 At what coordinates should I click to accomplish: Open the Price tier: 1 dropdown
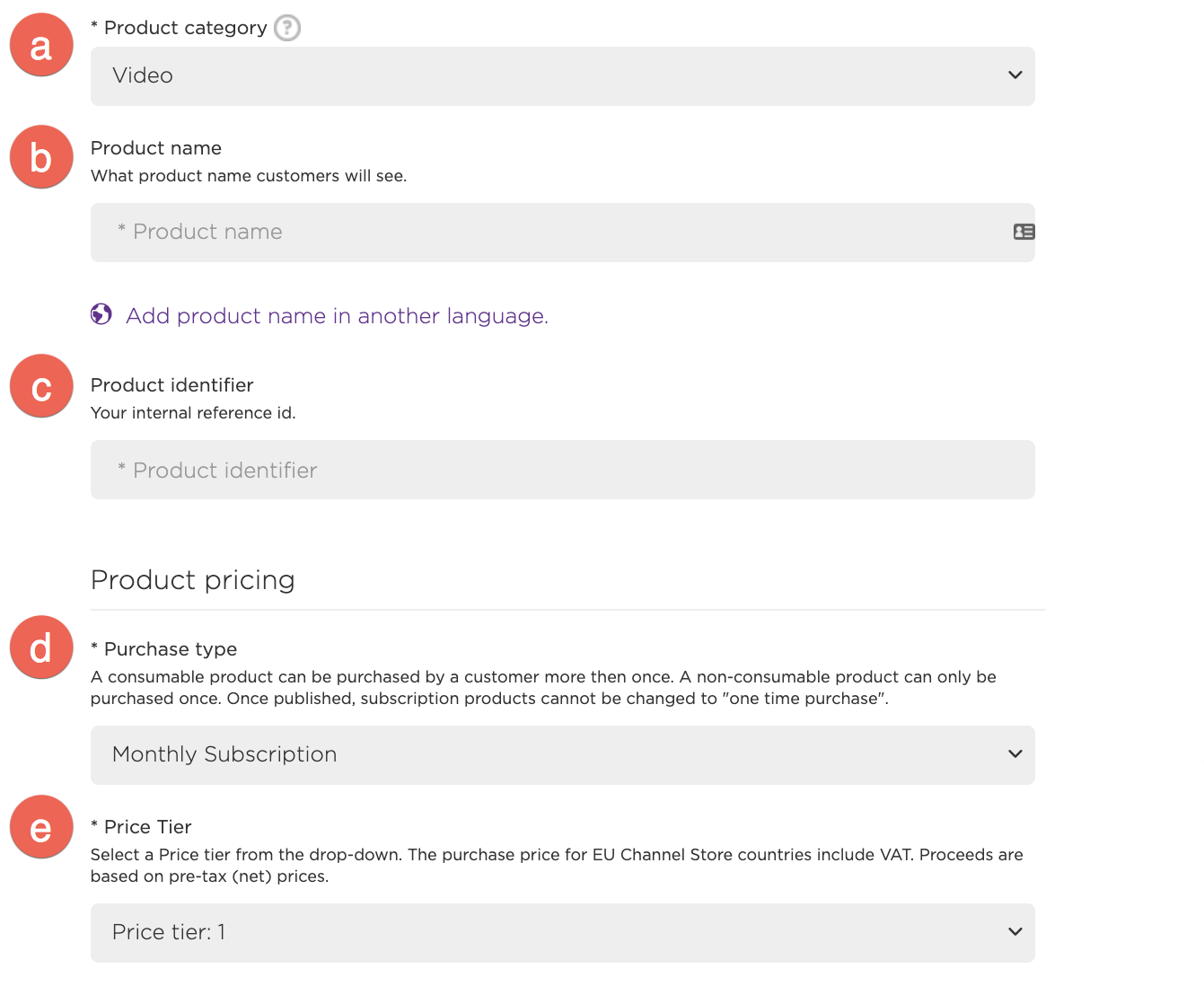(562, 933)
